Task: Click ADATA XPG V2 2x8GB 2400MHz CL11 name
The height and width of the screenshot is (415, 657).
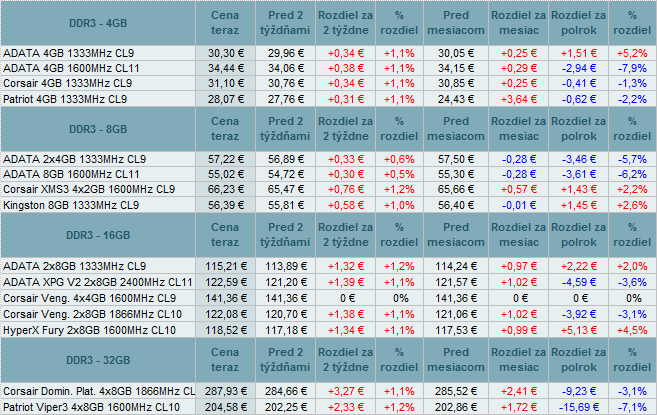Action: (98, 282)
